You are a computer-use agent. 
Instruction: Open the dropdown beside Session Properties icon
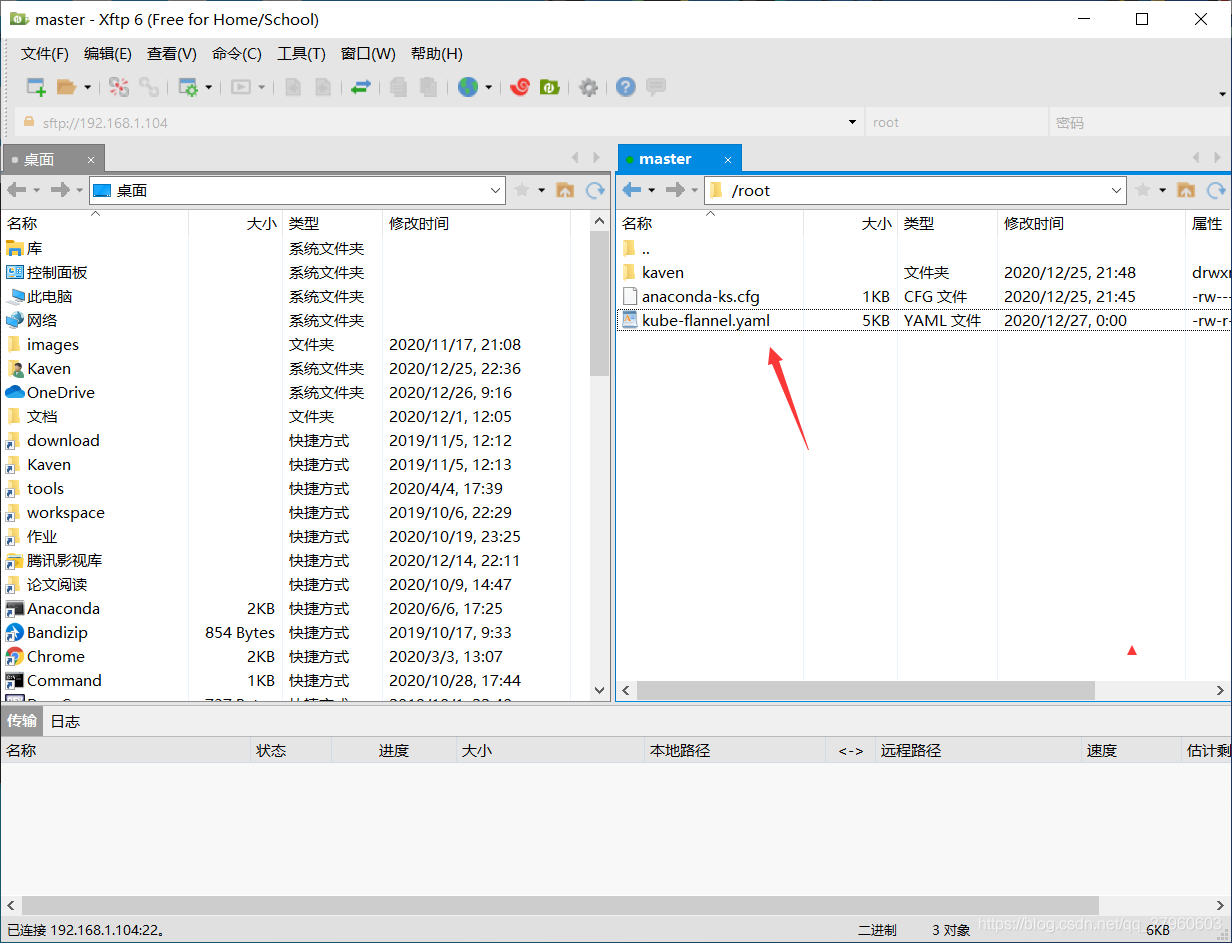click(x=209, y=87)
